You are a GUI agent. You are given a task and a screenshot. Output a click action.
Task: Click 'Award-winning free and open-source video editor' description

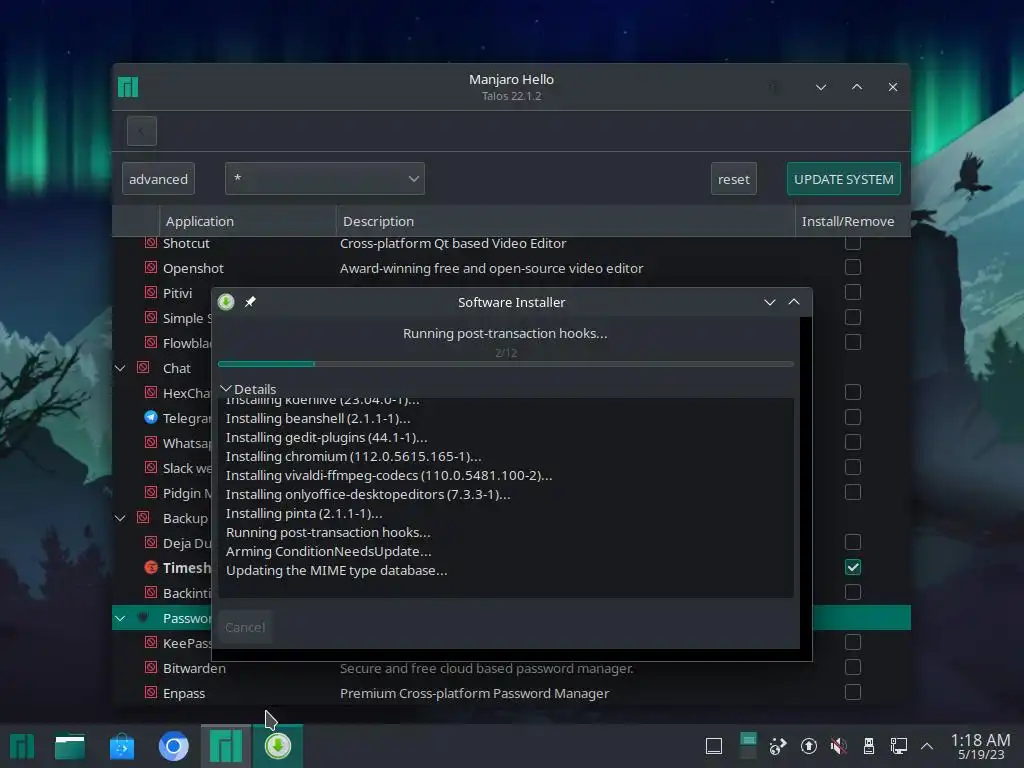(491, 268)
